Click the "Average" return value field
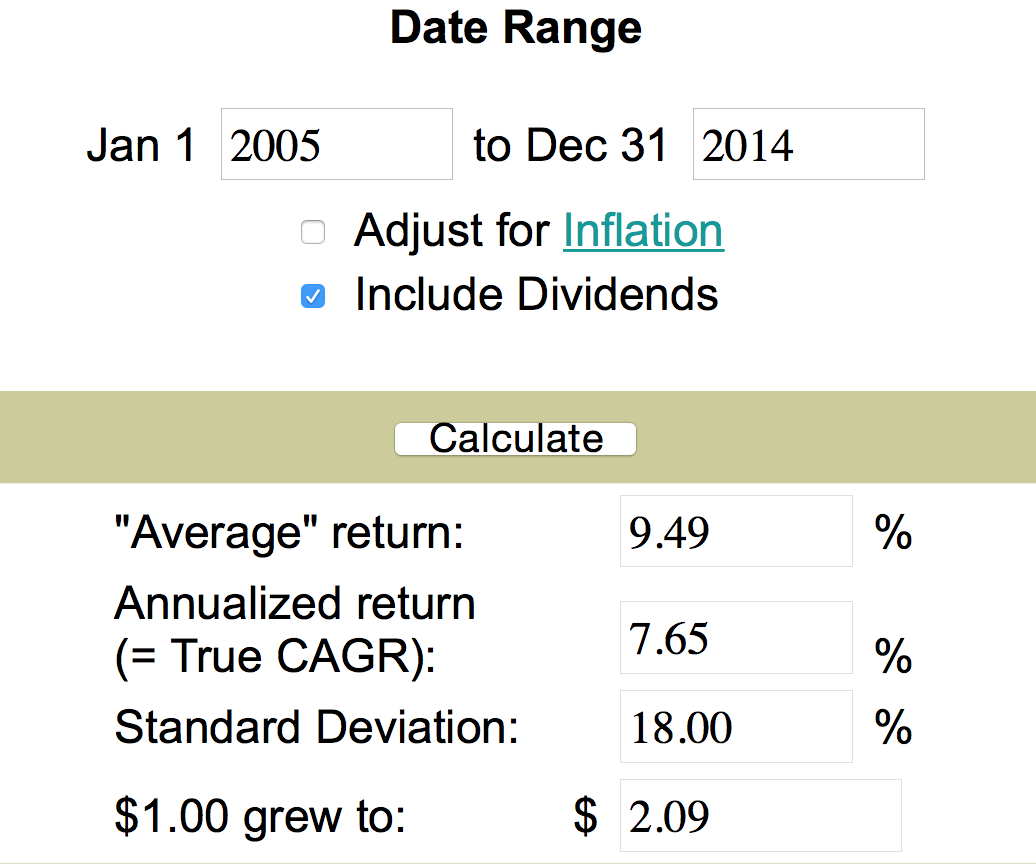The height and width of the screenshot is (864, 1036). pyautogui.click(x=735, y=531)
